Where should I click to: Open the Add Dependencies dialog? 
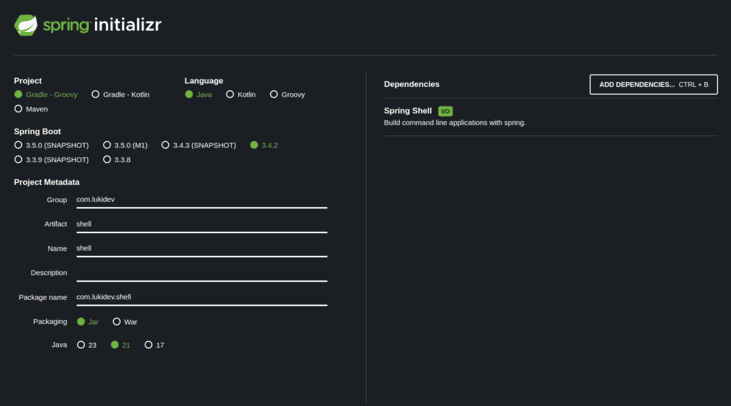[x=653, y=84]
